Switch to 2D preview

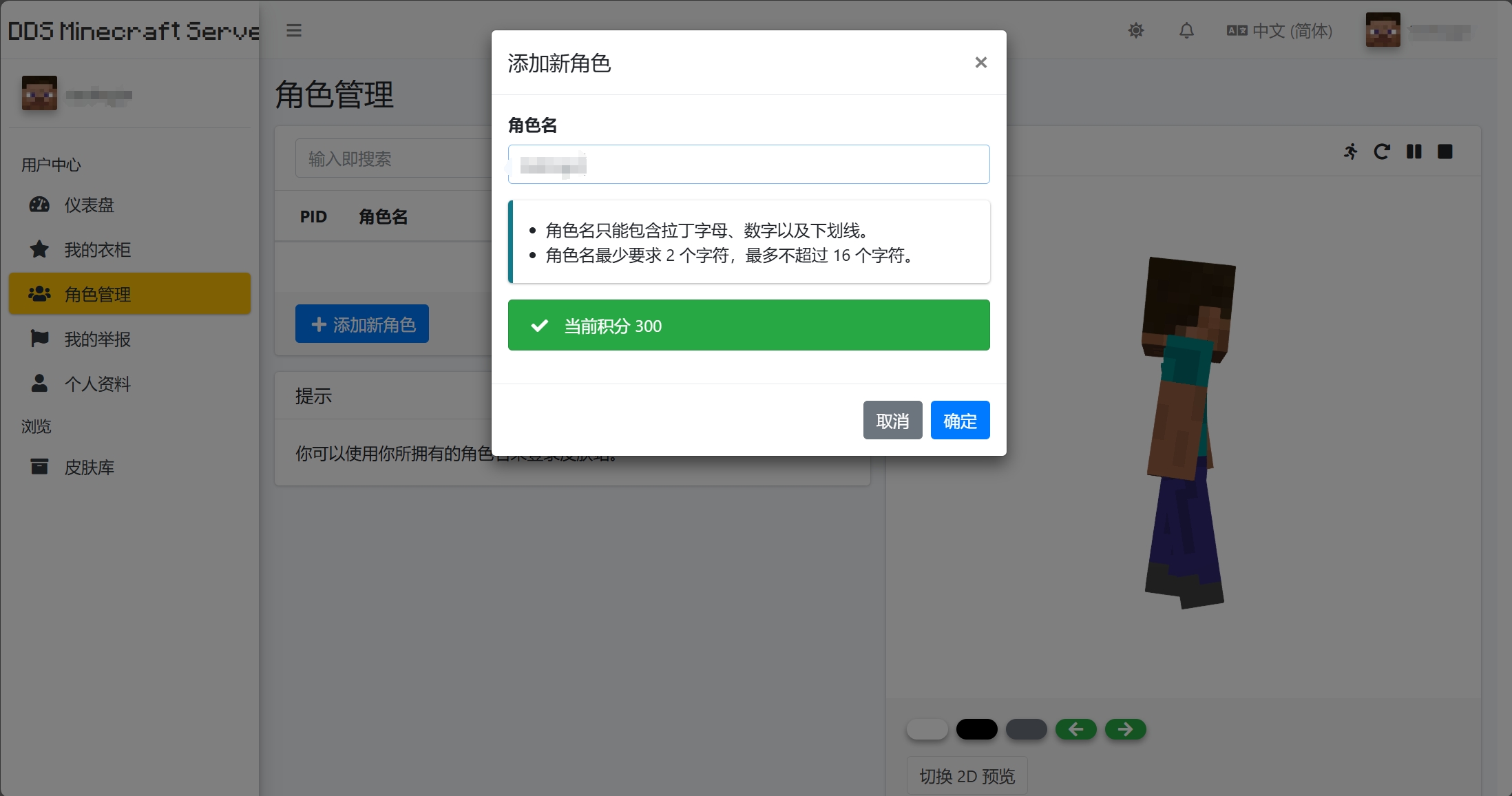(967, 775)
